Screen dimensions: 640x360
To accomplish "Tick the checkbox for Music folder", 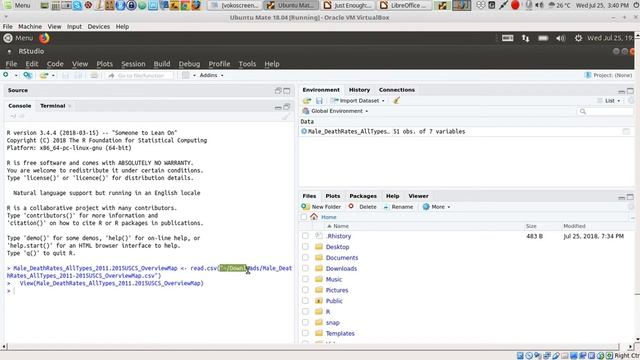I will [x=305, y=279].
